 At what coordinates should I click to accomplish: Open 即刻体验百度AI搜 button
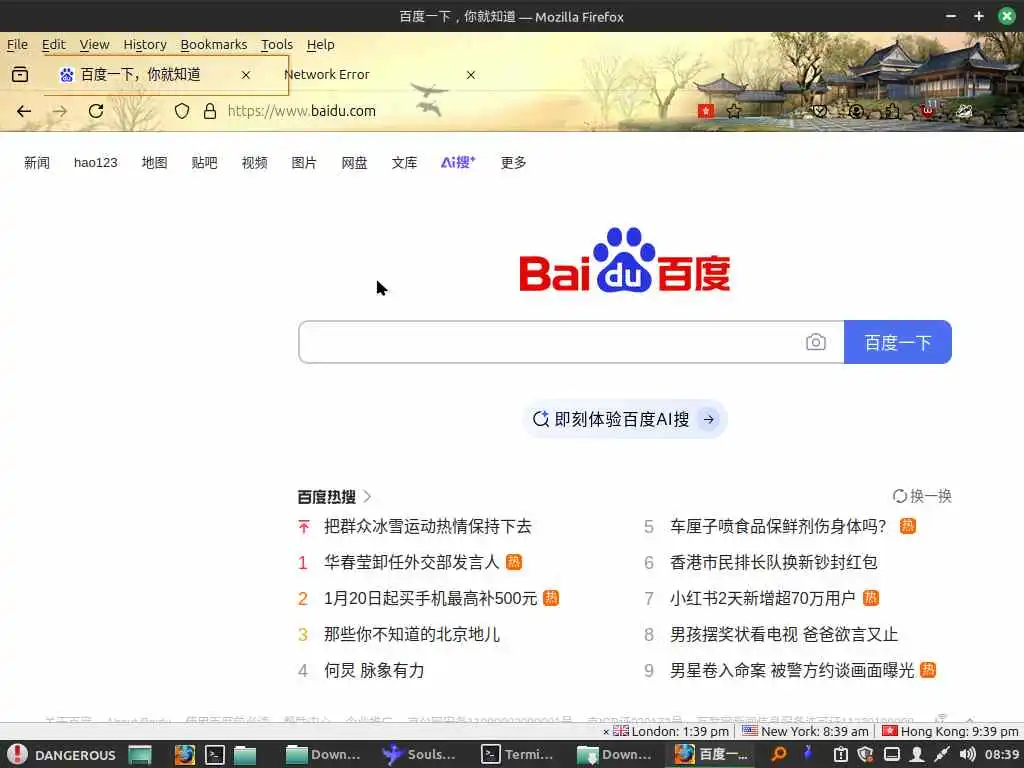pos(625,419)
